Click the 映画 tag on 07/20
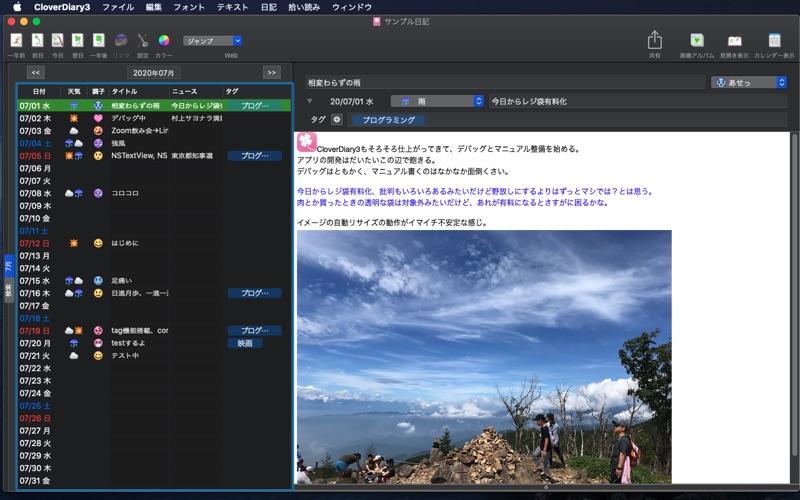The width and height of the screenshot is (800, 500). 245,343
